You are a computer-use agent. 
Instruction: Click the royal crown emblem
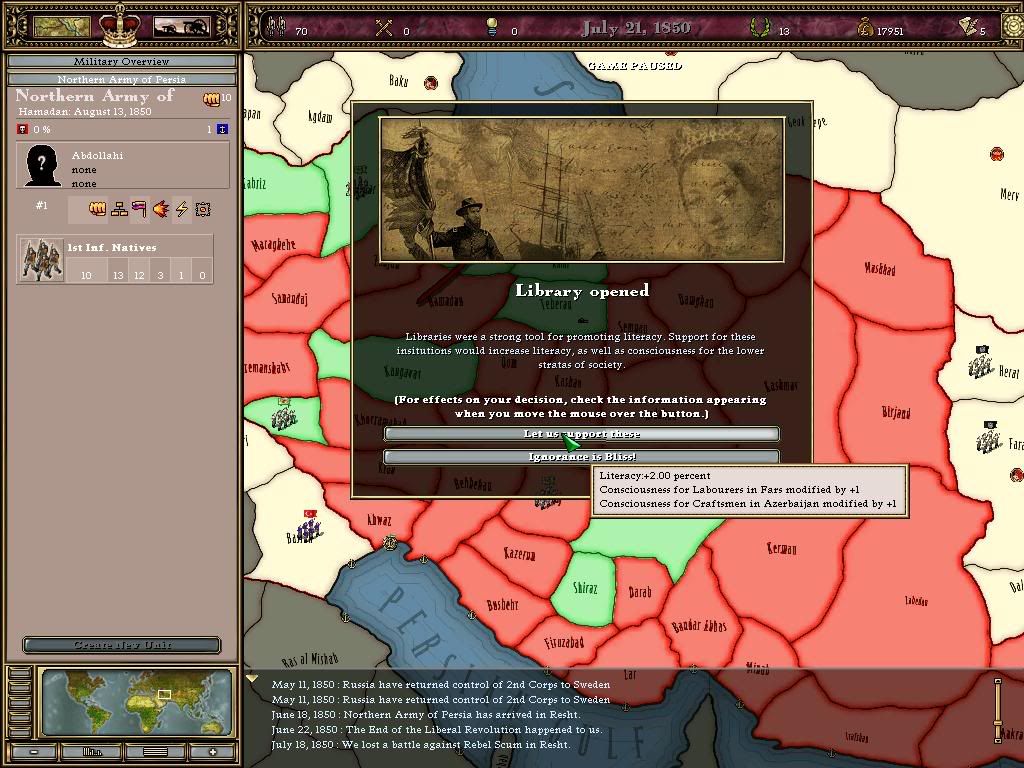(x=120, y=26)
